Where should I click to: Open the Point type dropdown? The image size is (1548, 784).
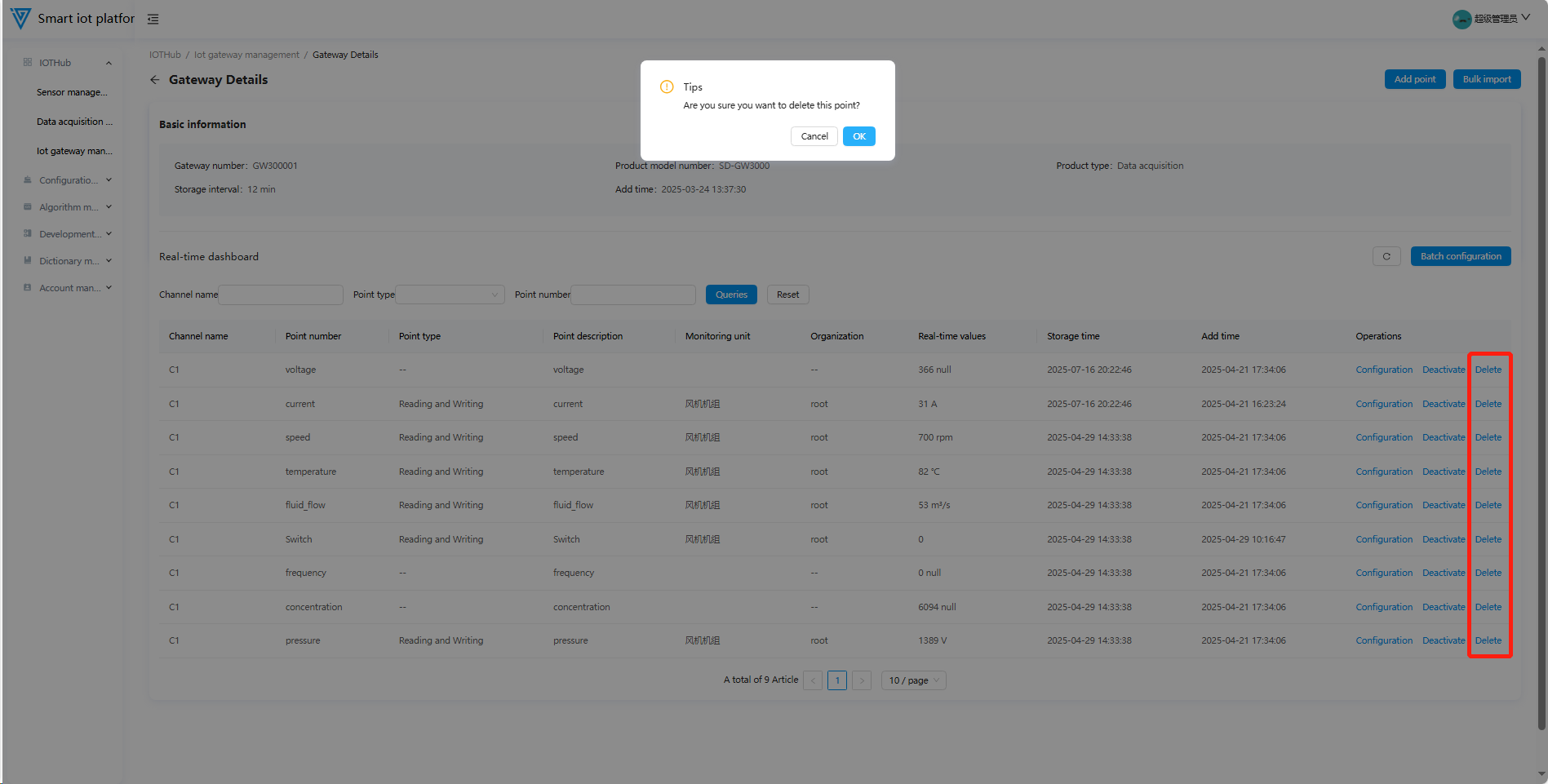(450, 295)
